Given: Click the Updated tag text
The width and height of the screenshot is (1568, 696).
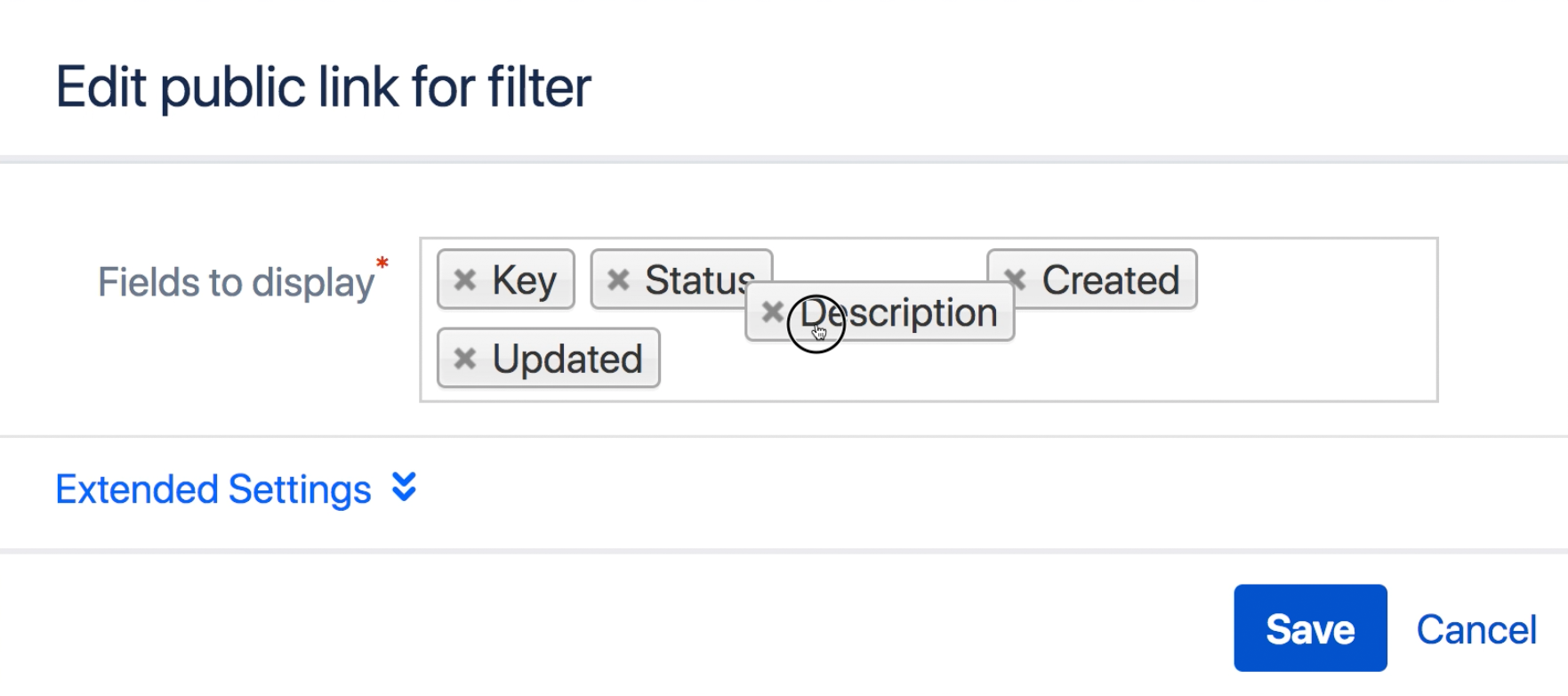Looking at the screenshot, I should pyautogui.click(x=567, y=359).
